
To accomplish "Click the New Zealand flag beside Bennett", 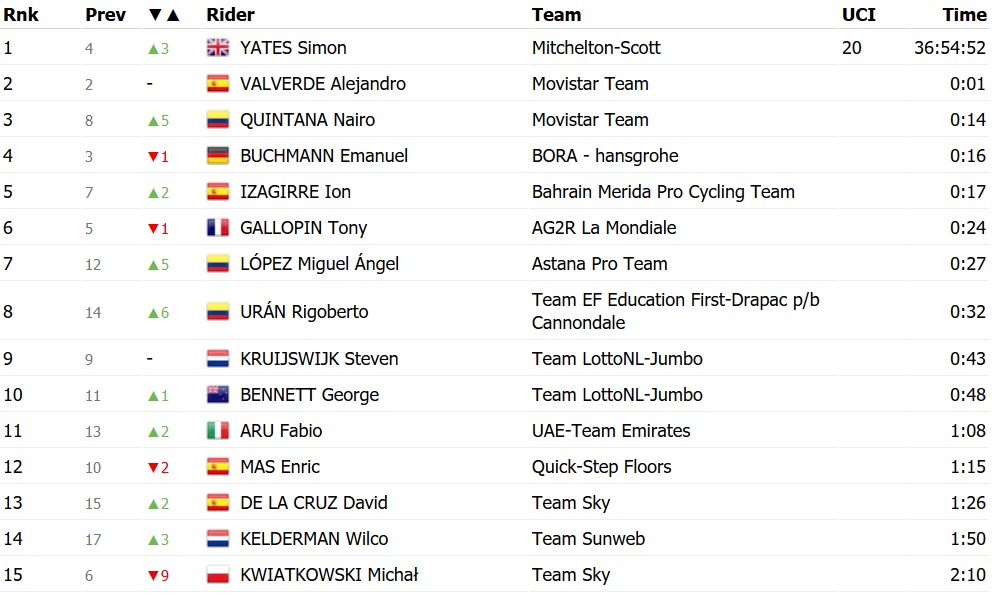I will point(217,395).
